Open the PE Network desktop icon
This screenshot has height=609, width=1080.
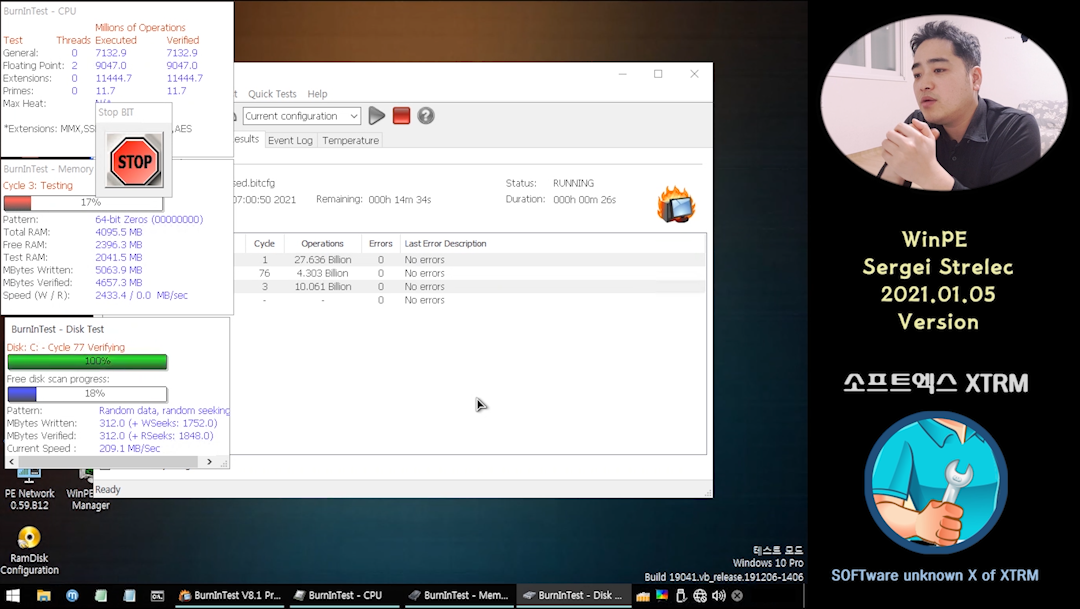coord(29,489)
